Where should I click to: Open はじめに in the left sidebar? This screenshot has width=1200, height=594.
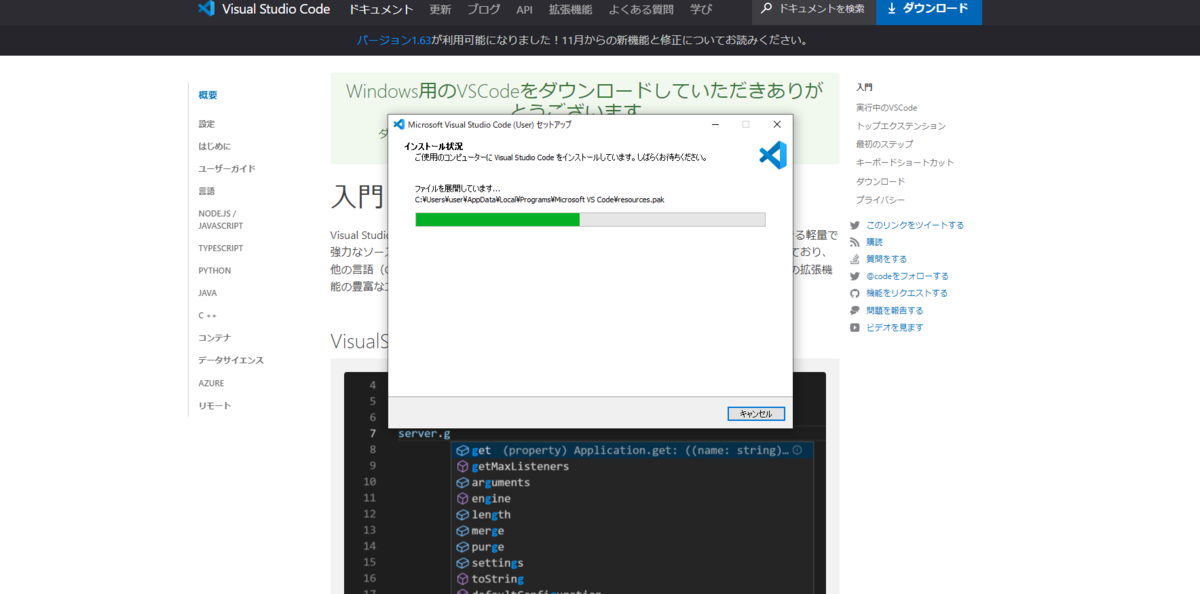coord(214,146)
